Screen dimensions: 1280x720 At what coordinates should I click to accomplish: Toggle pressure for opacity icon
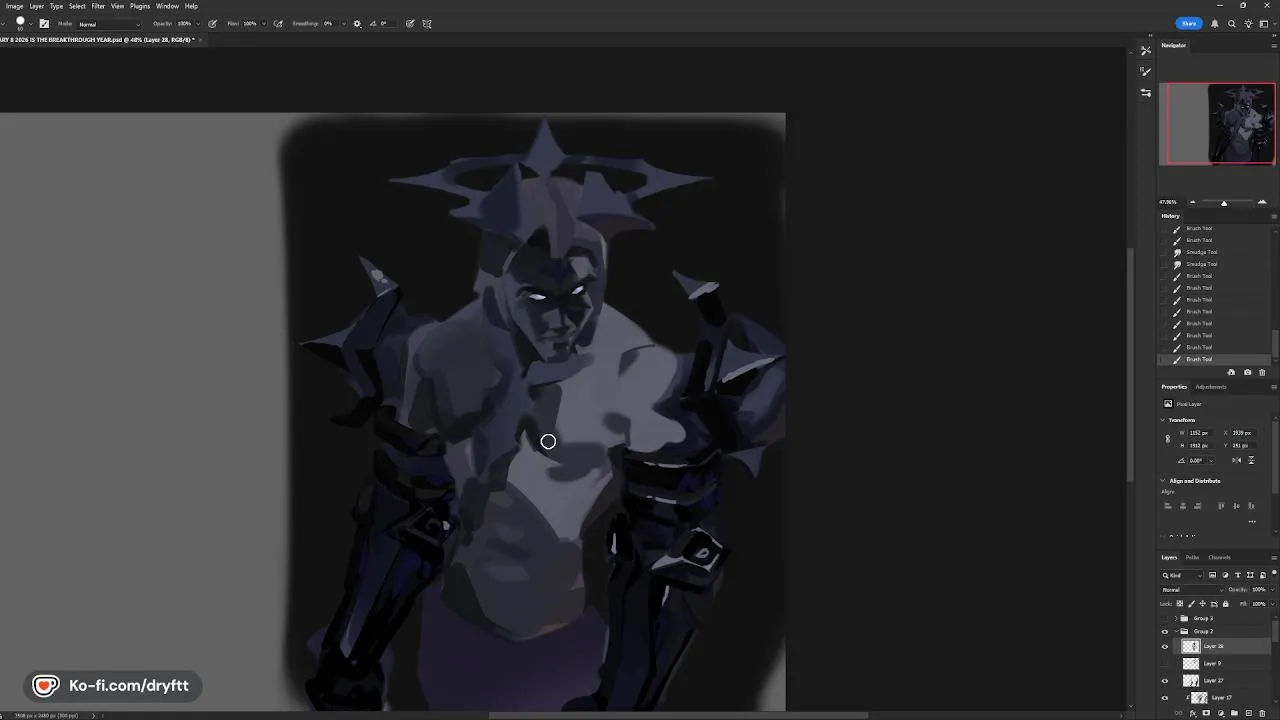pyautogui.click(x=213, y=24)
